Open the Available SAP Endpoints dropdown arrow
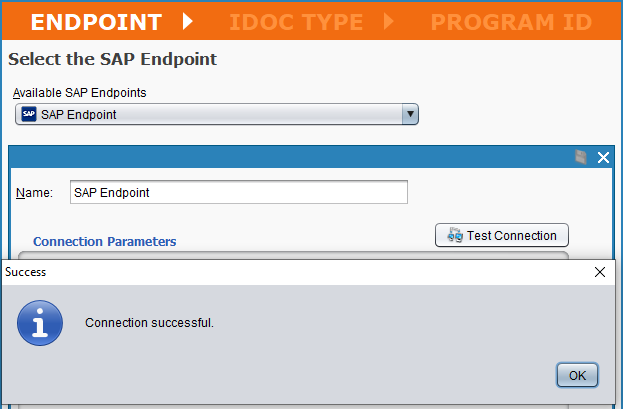This screenshot has width=623, height=409. [x=408, y=115]
